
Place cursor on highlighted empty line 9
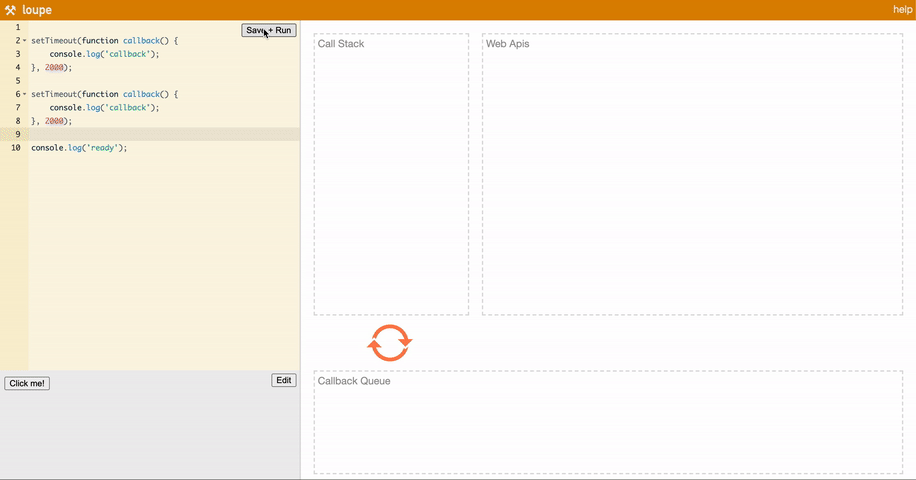164,134
